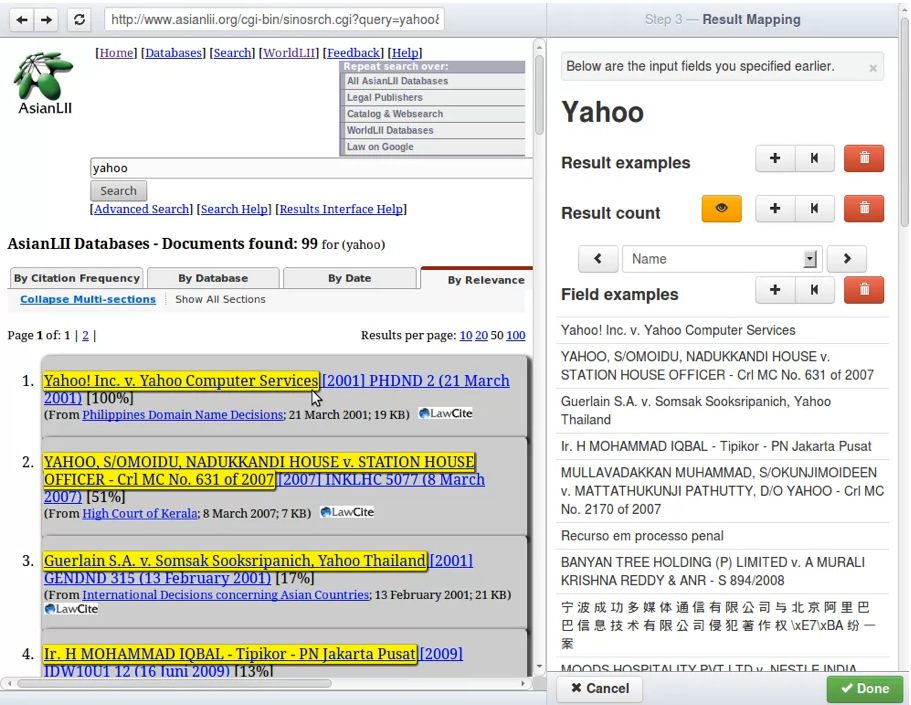The image size is (911, 705).
Task: Click the yahoo search query field
Action: 311,168
